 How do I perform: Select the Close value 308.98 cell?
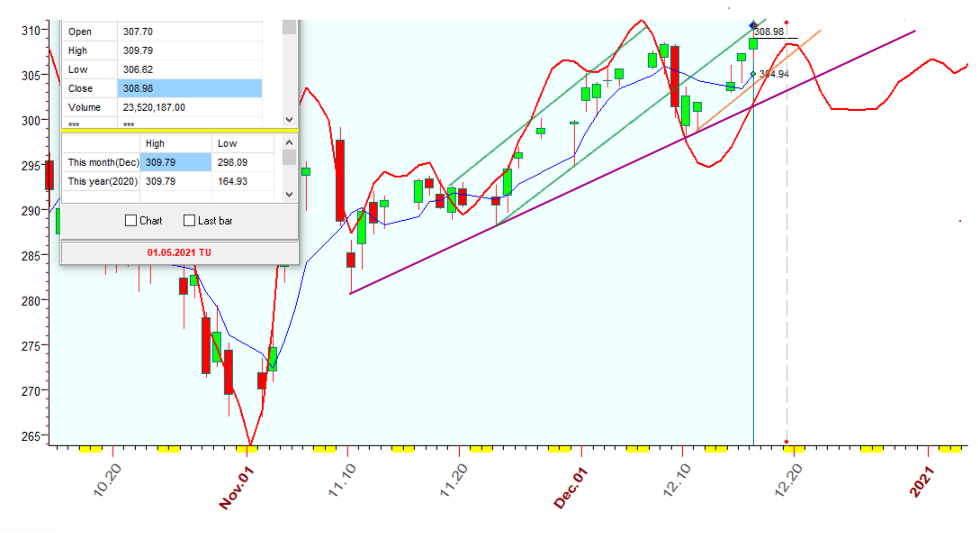pyautogui.click(x=190, y=89)
